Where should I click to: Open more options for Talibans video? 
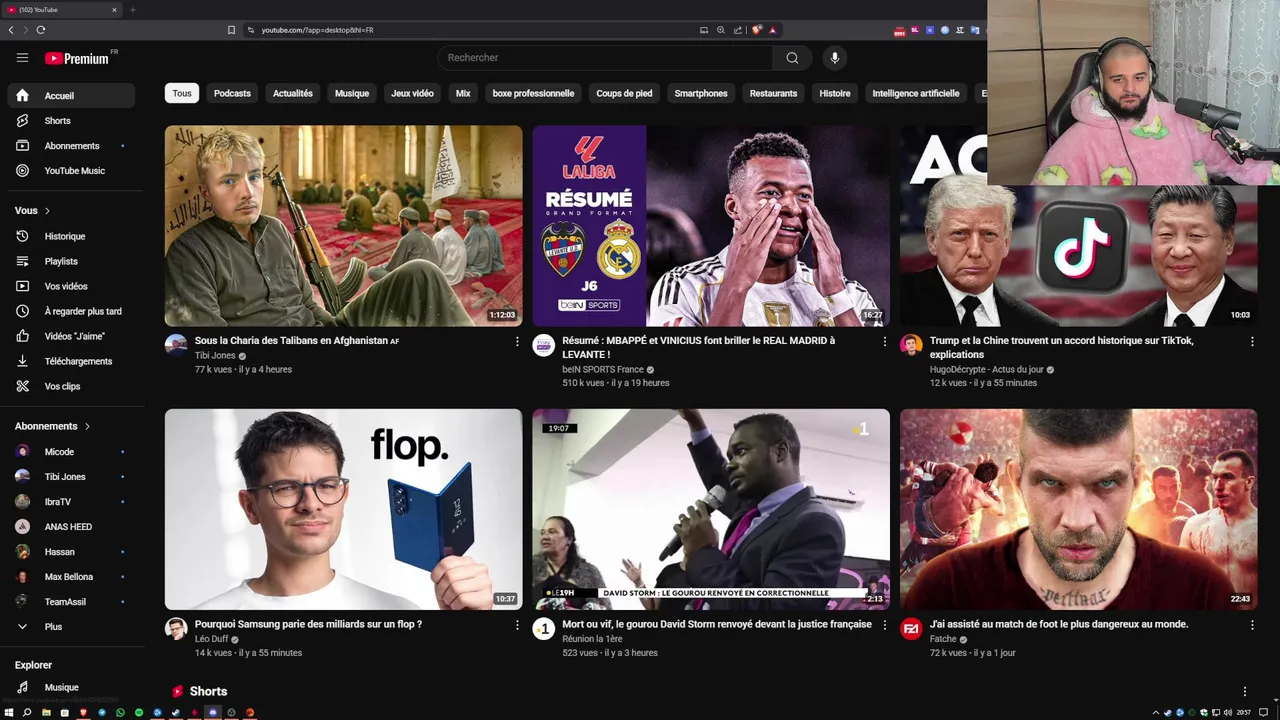point(517,342)
